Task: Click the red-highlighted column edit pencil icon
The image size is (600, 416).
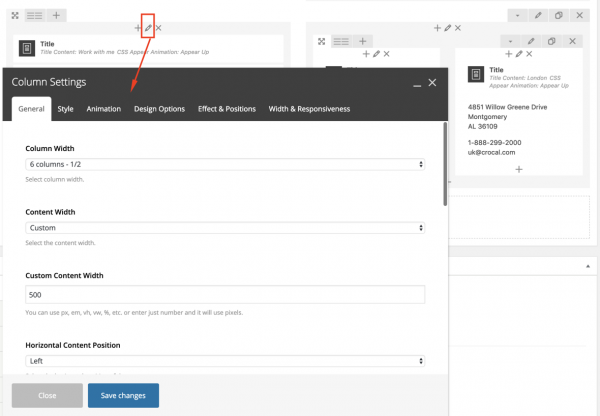Action: coord(147,28)
